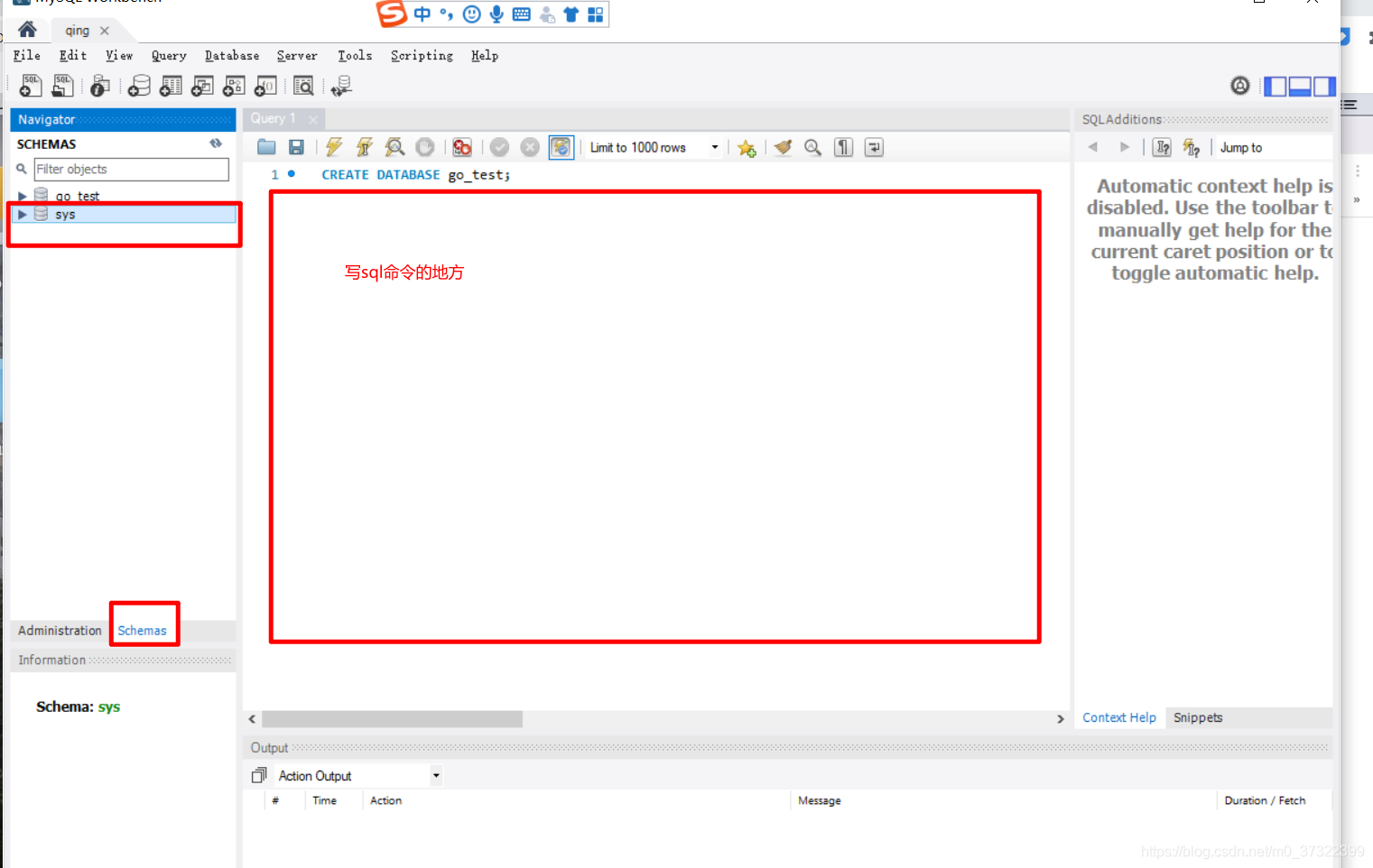
Task: Create a new function in active schema
Action: (x=265, y=86)
